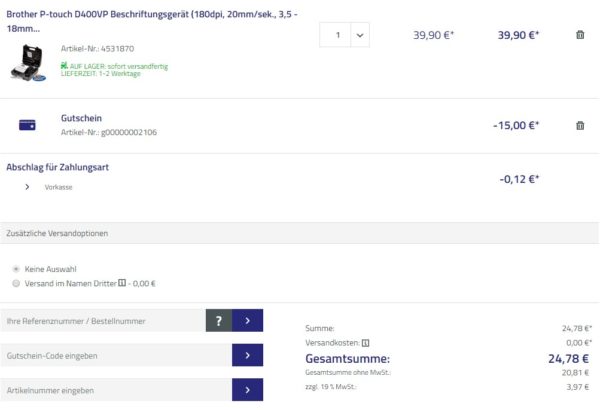Click the Gutschein card icon

tap(28, 125)
